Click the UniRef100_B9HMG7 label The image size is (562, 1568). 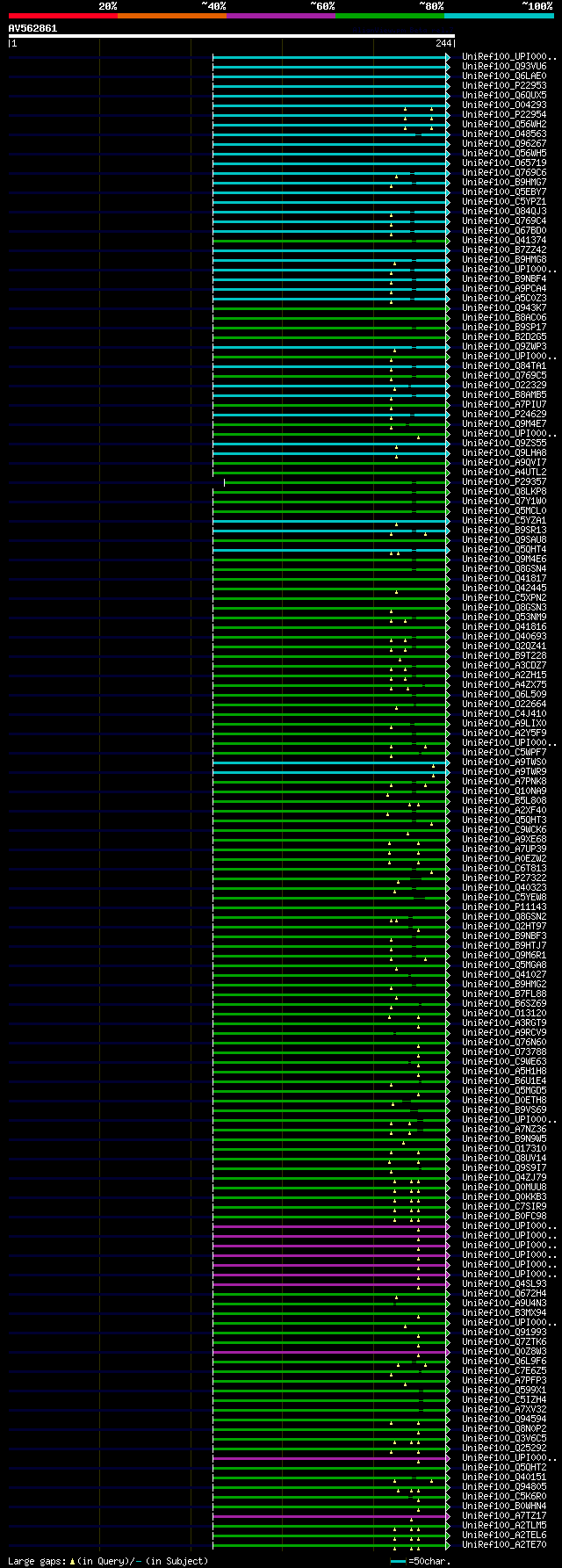point(504,182)
